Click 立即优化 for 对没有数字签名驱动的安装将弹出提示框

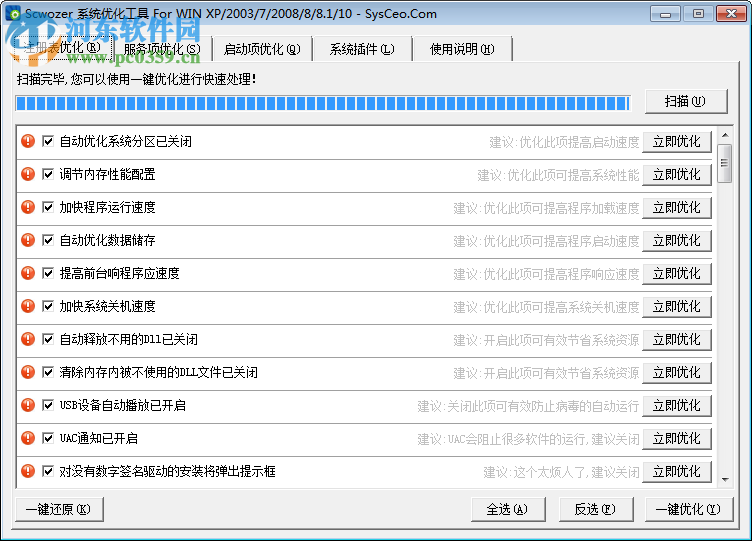point(676,471)
